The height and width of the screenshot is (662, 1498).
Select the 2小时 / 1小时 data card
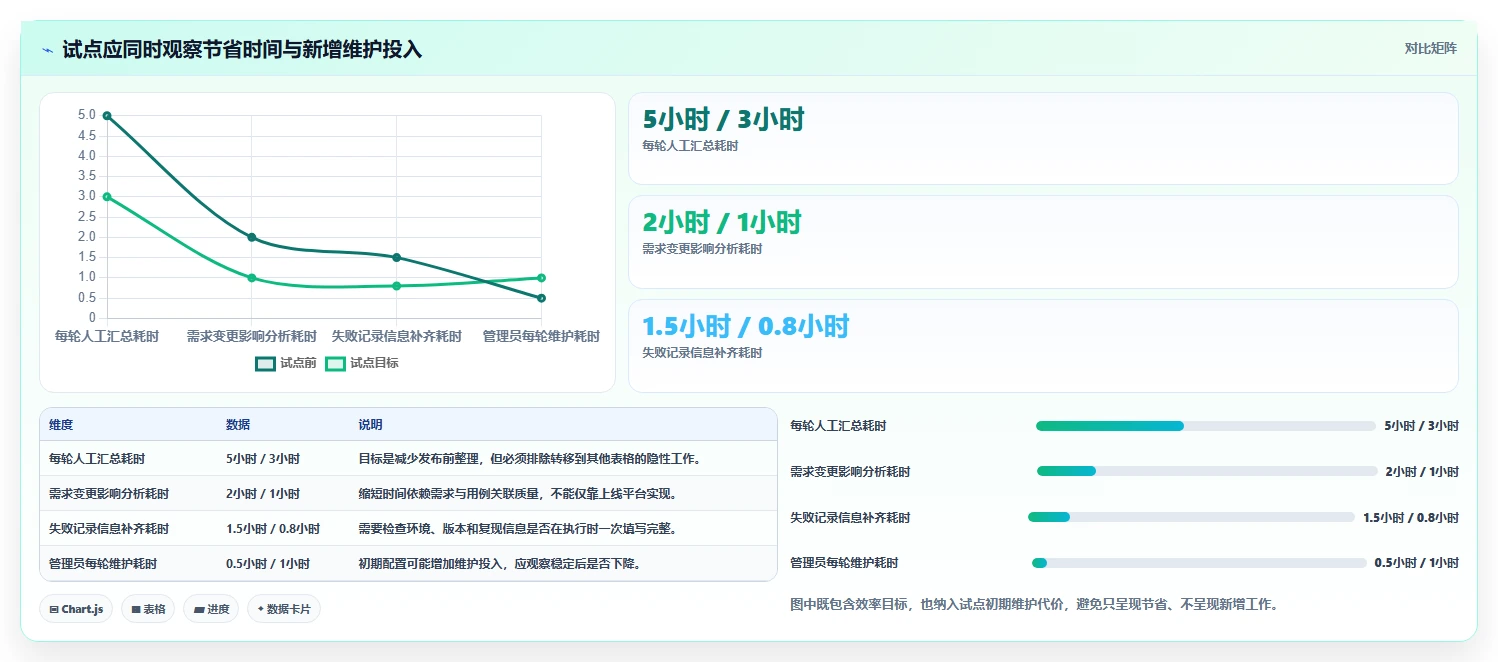click(x=1043, y=242)
